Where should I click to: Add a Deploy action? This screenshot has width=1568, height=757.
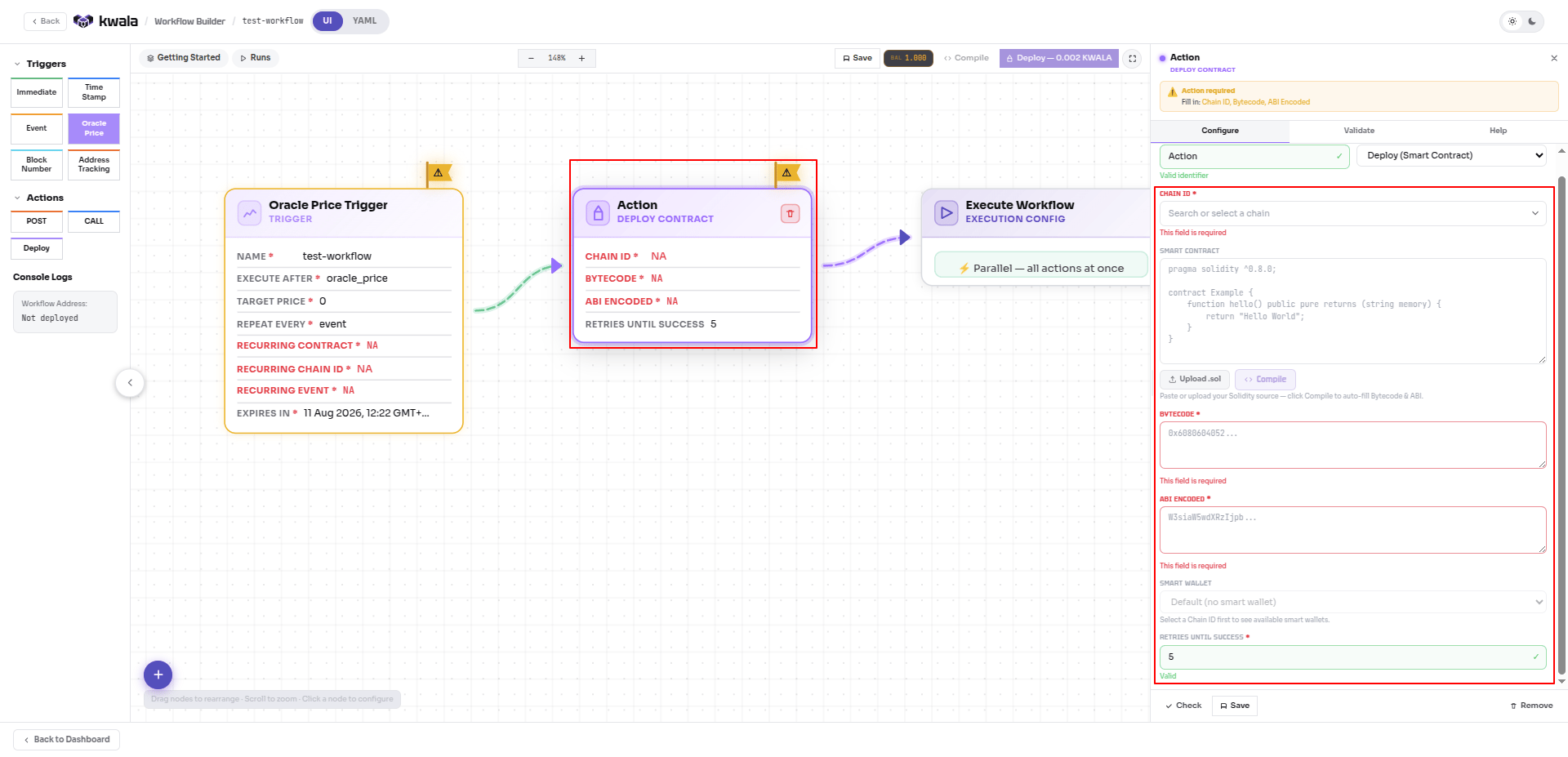(x=37, y=248)
